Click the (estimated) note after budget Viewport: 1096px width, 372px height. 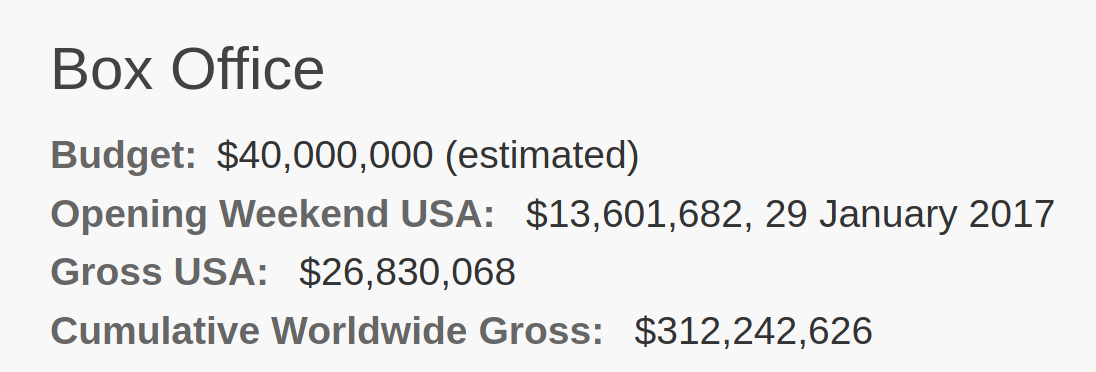click(542, 155)
